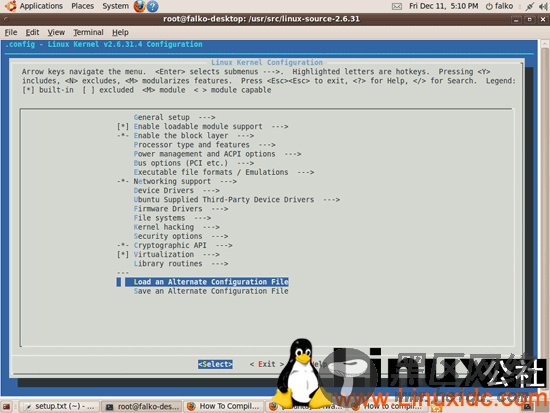The image size is (550, 413).
Task: Launch Firefox from the top panel
Action: (x=139, y=6)
